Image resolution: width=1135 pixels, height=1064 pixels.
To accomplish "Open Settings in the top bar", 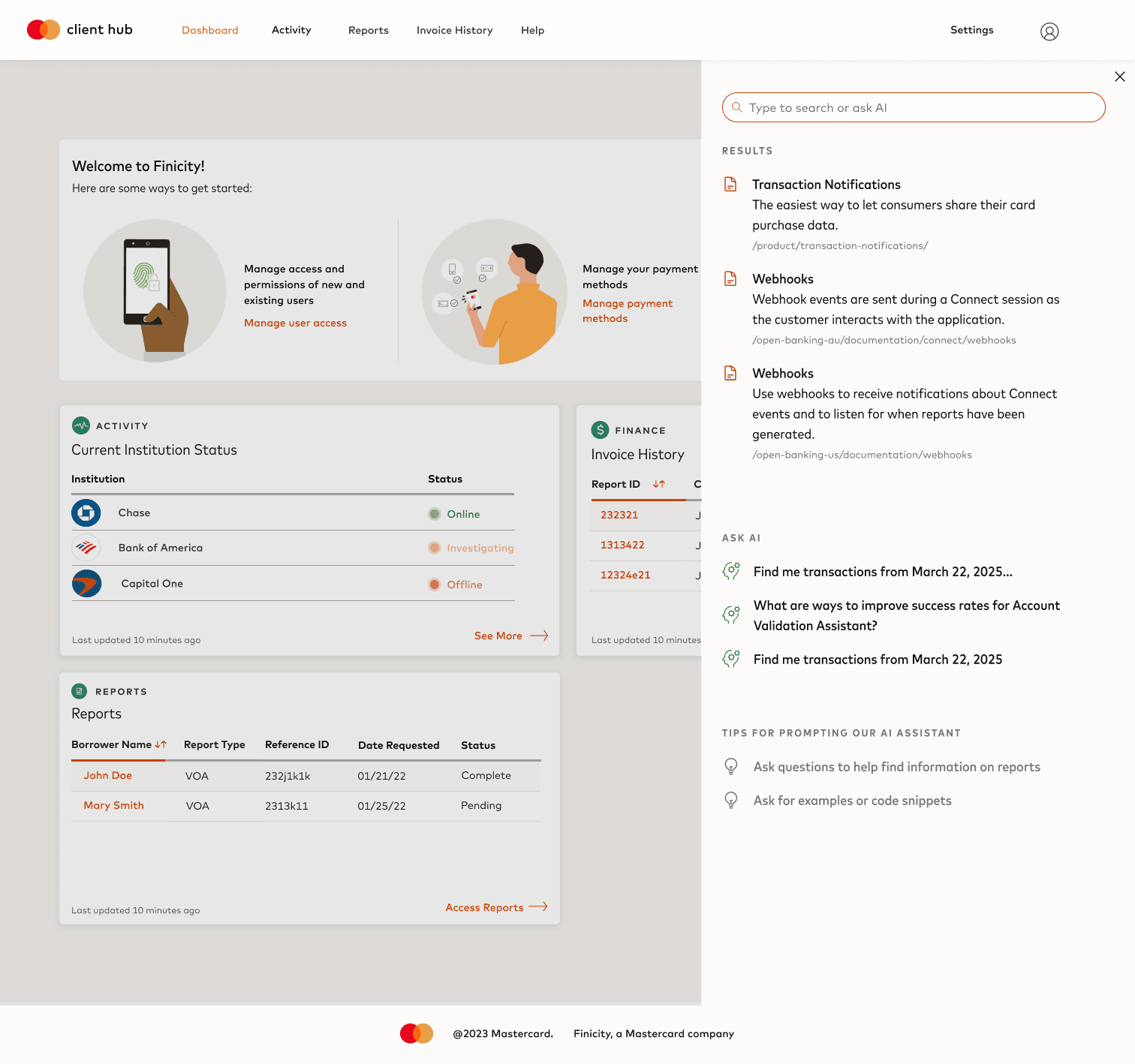I will [972, 30].
